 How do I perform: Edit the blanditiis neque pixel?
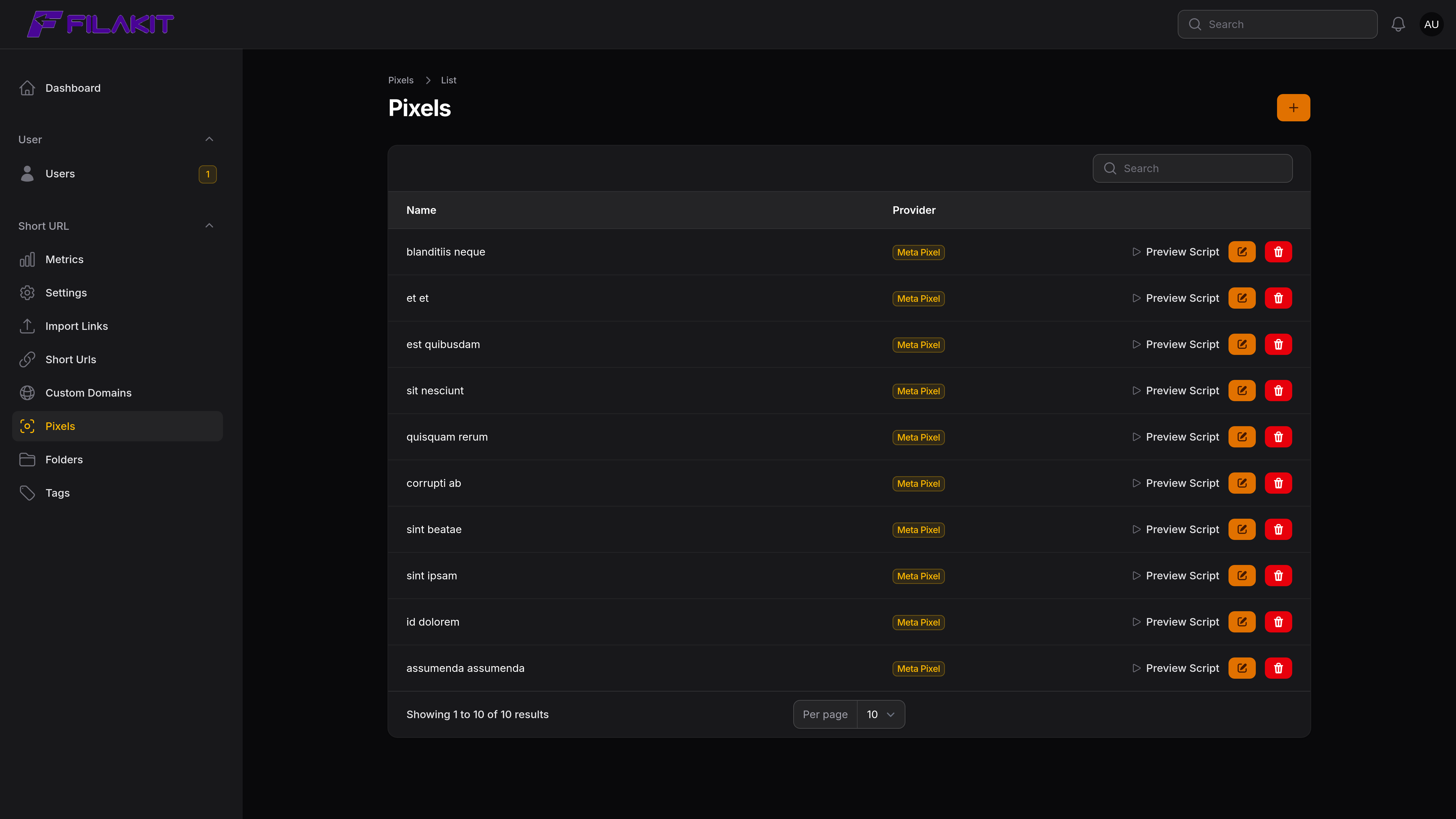[x=1242, y=252]
